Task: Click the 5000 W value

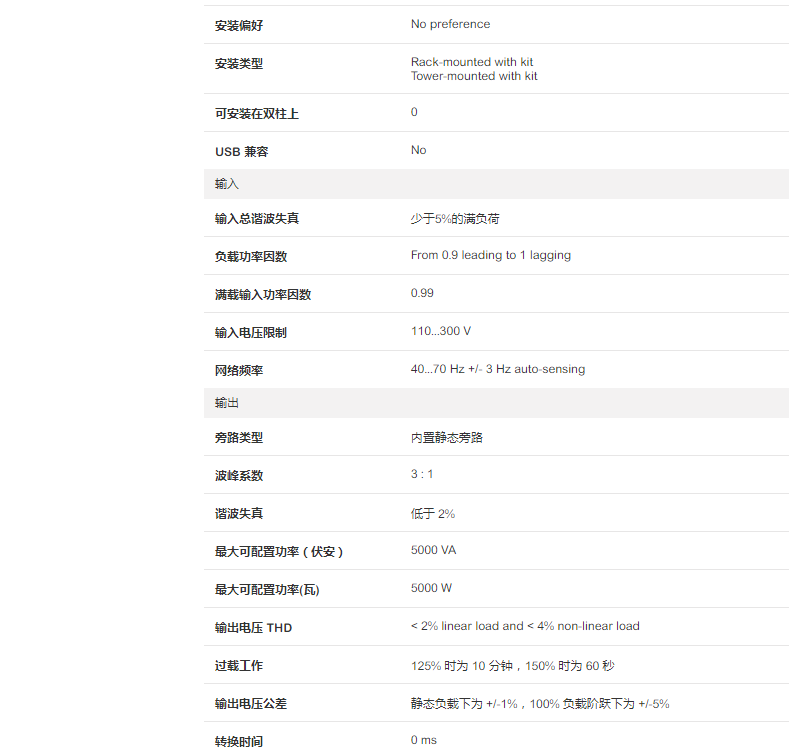Action: (431, 588)
